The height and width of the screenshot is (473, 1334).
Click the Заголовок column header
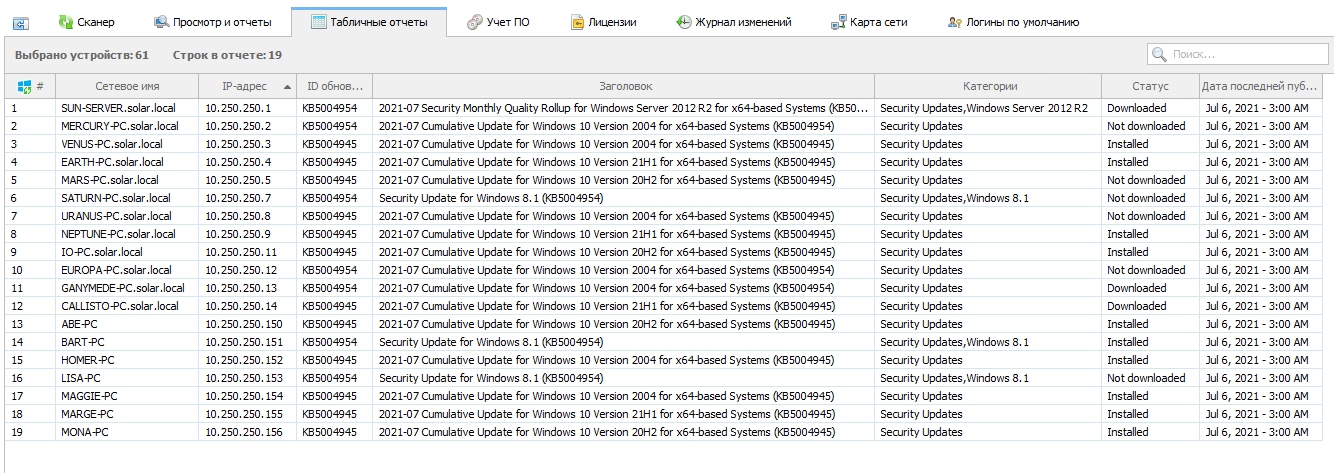click(x=625, y=87)
